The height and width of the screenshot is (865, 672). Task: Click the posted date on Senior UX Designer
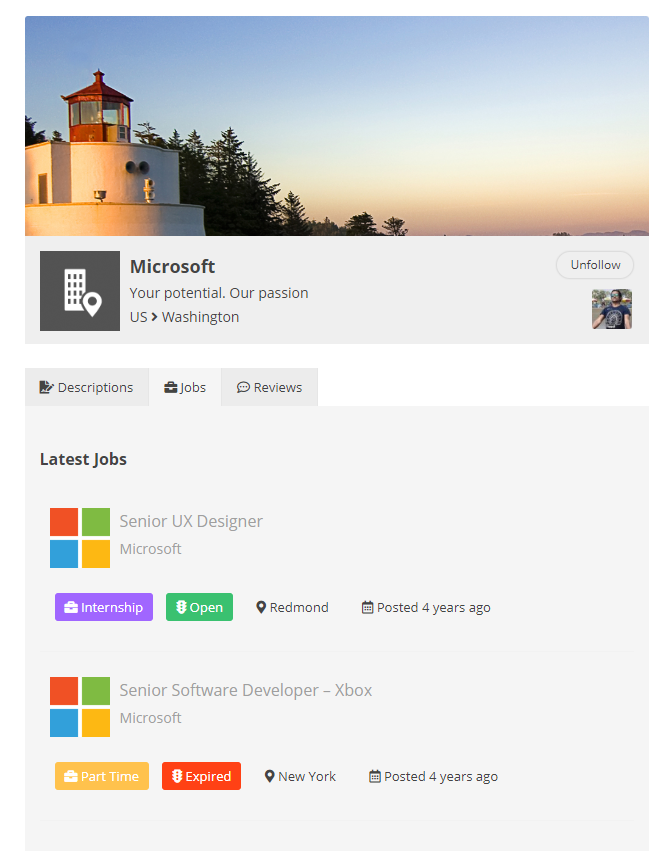click(426, 607)
